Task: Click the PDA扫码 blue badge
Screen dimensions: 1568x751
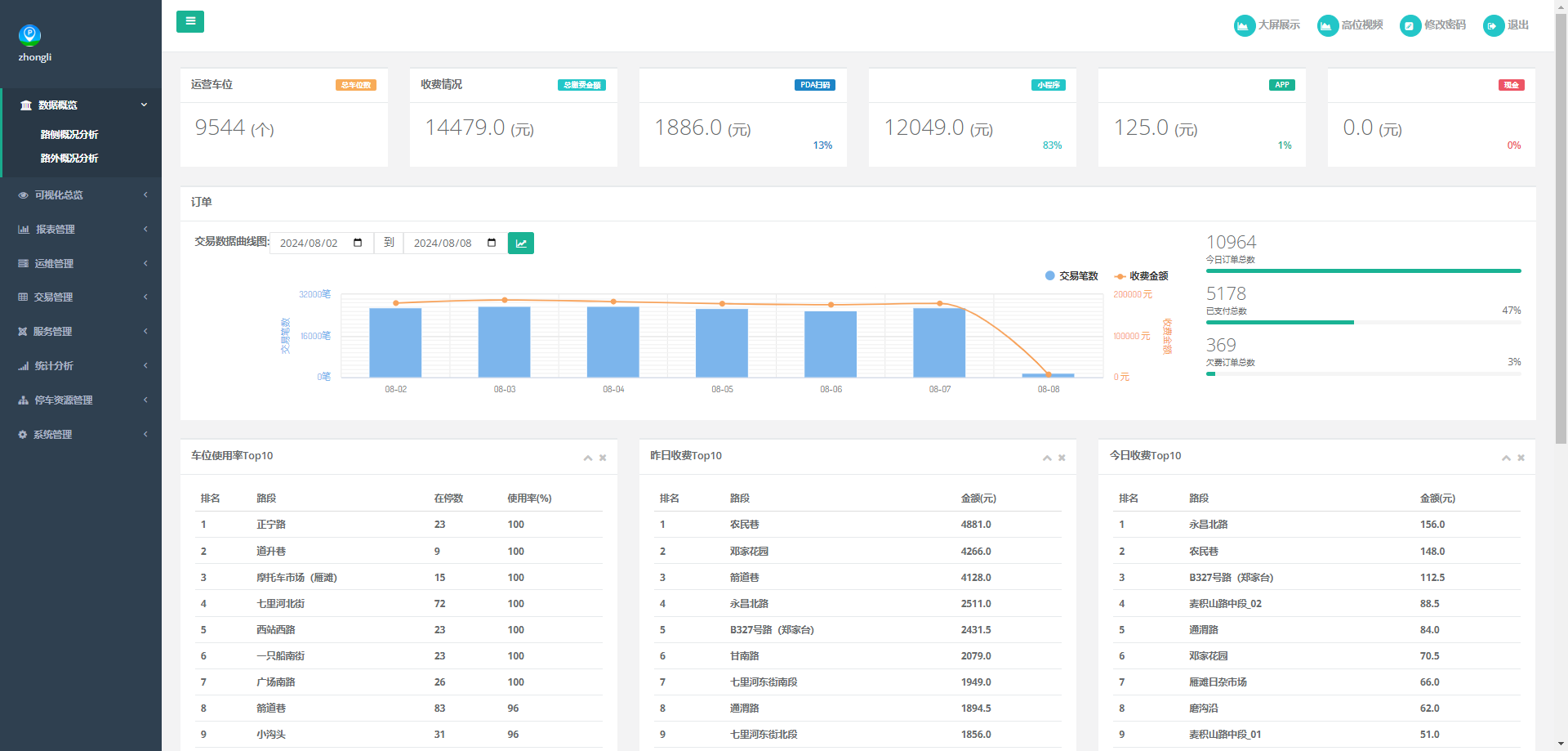Action: (x=815, y=85)
